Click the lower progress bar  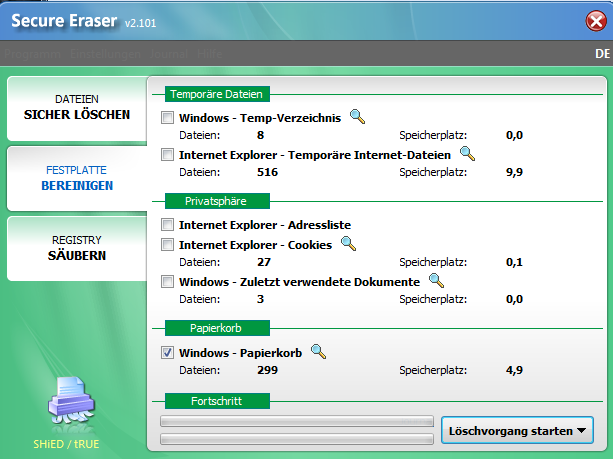point(297,439)
